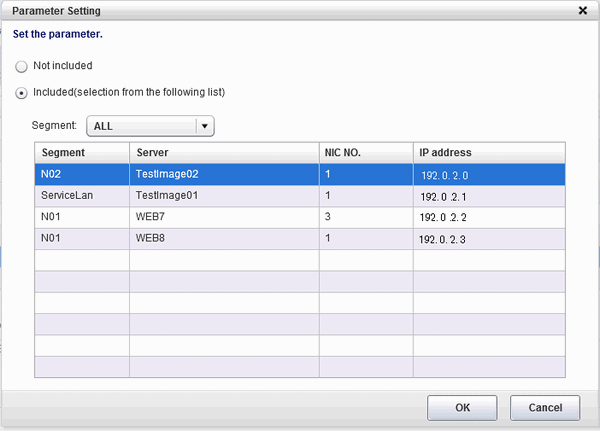The image size is (600, 431).
Task: Close the Parameter Setting dialog
Action: [x=583, y=10]
